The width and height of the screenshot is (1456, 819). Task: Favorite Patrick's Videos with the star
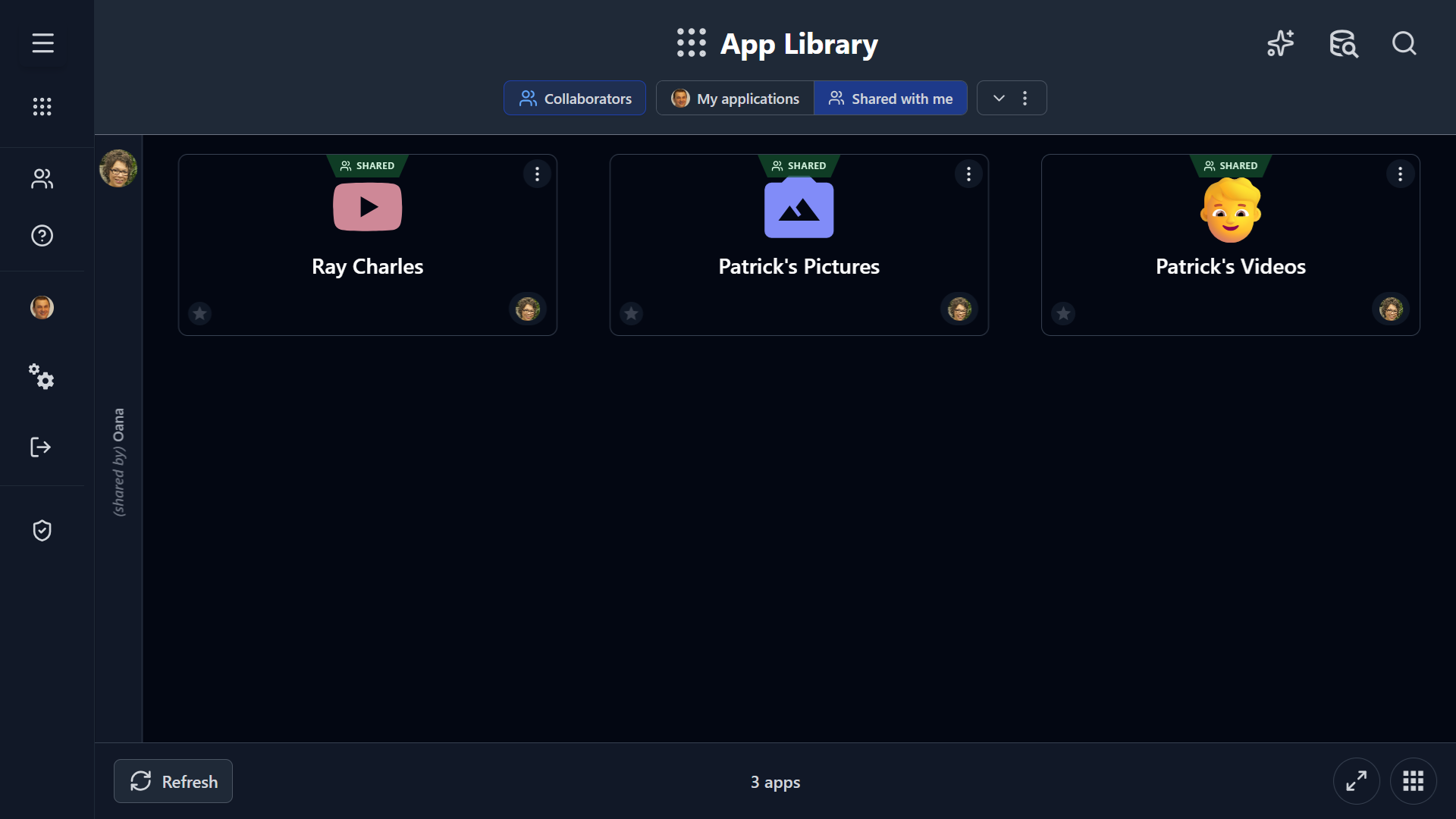click(1063, 313)
